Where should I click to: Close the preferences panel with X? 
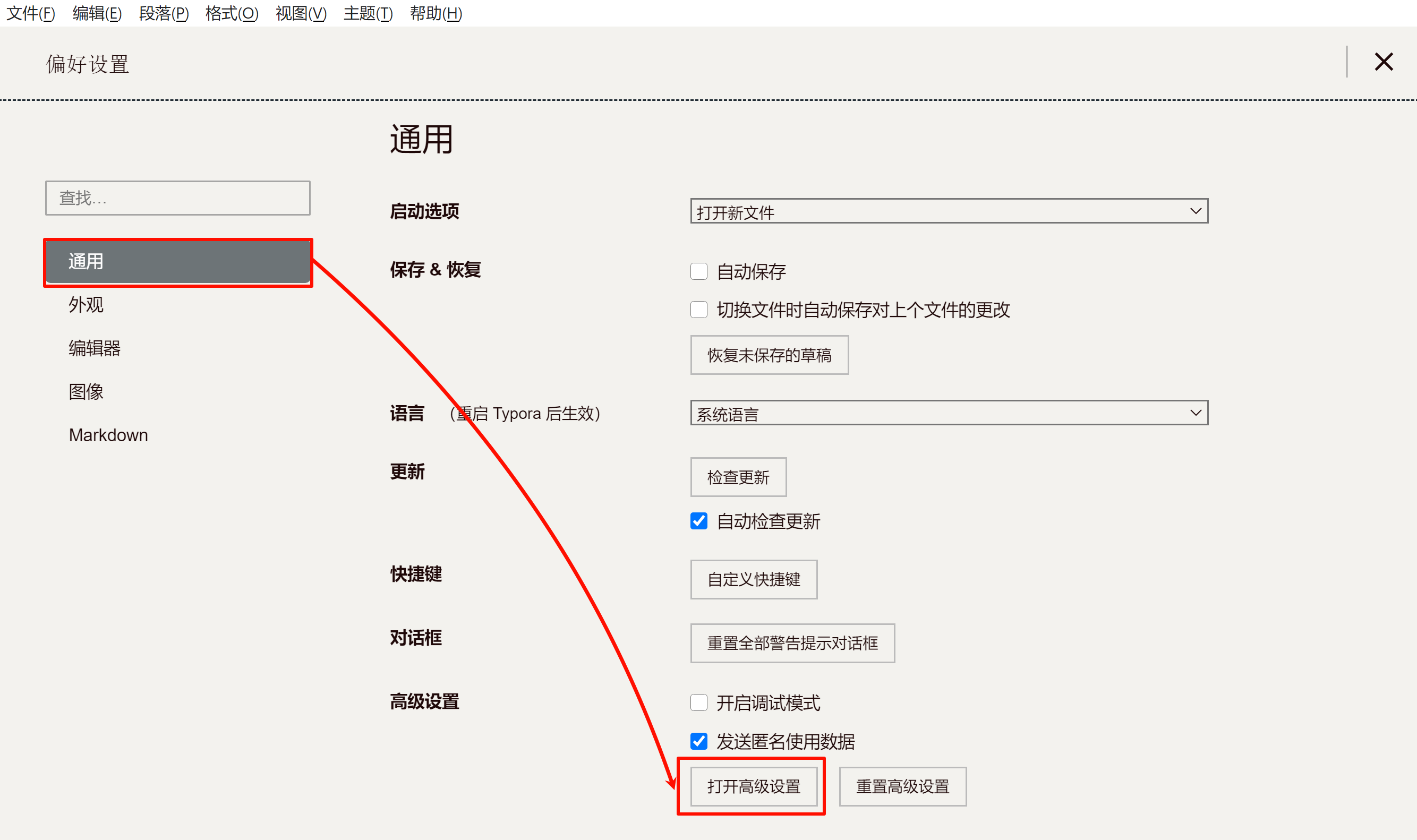point(1383,62)
